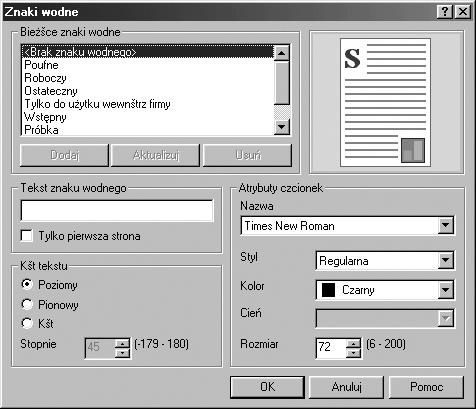Open the Nazwa font dropdown
This screenshot has height=409, width=476.
tap(446, 226)
